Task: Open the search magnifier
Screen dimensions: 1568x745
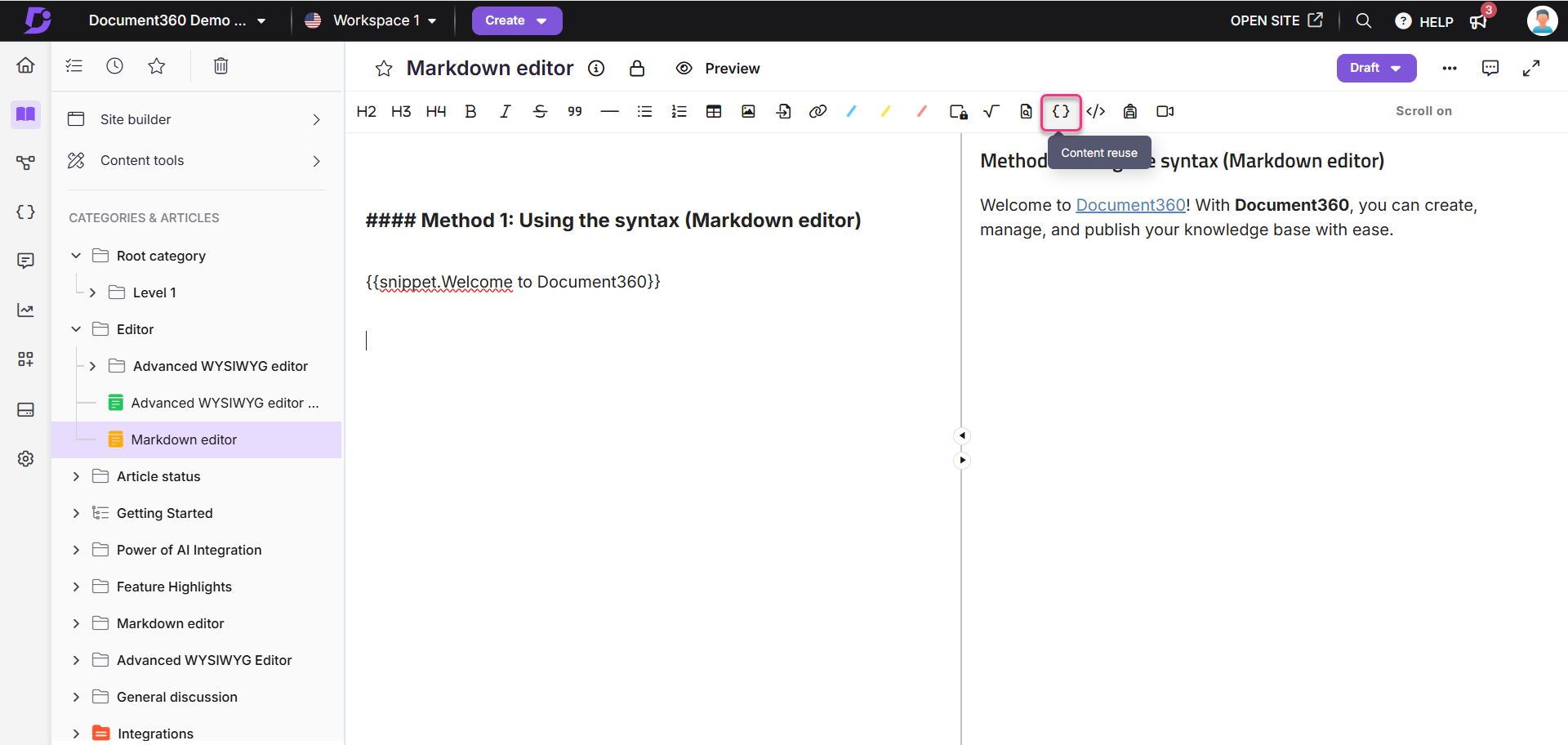Action: (1363, 20)
